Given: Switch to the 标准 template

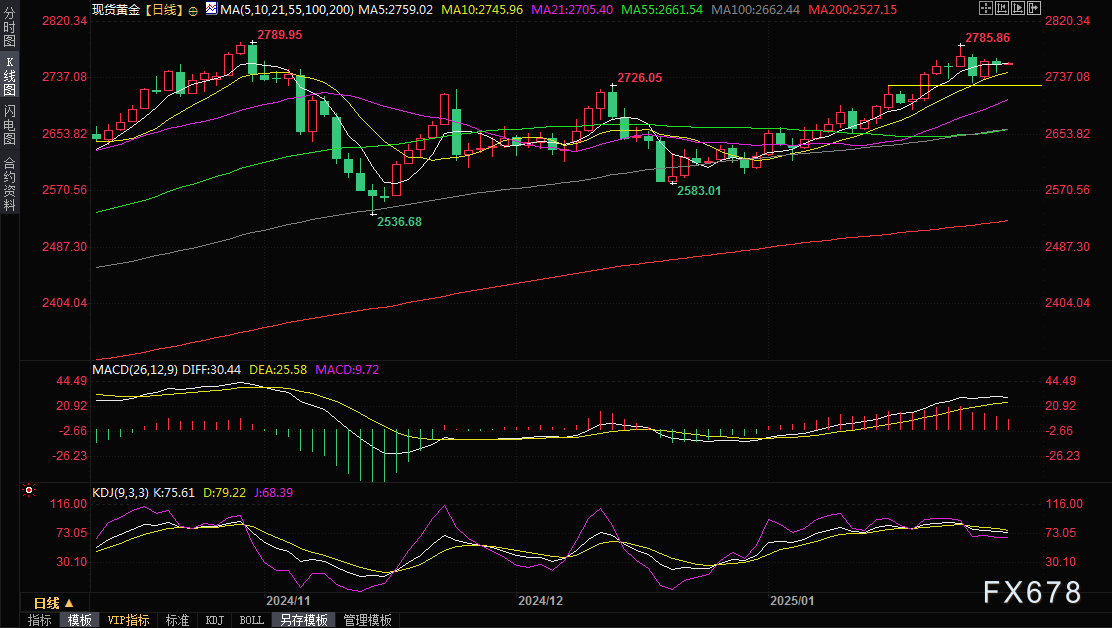Looking at the screenshot, I should click(x=177, y=620).
